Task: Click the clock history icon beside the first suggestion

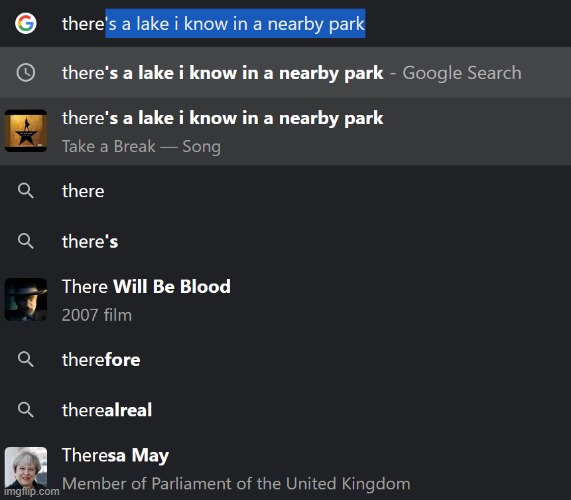Action: pyautogui.click(x=25, y=72)
